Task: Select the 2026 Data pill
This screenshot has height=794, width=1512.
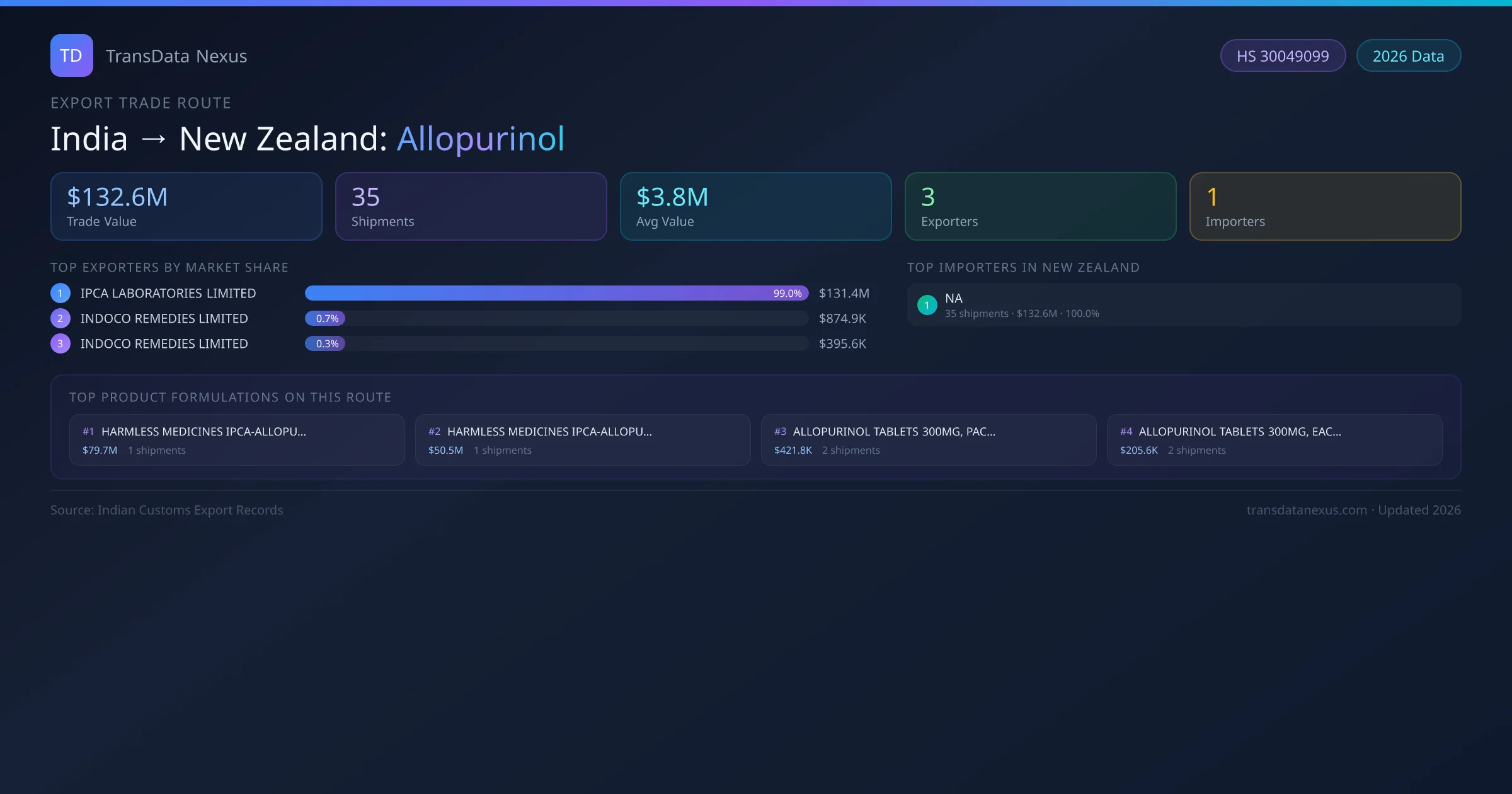Action: coord(1408,56)
